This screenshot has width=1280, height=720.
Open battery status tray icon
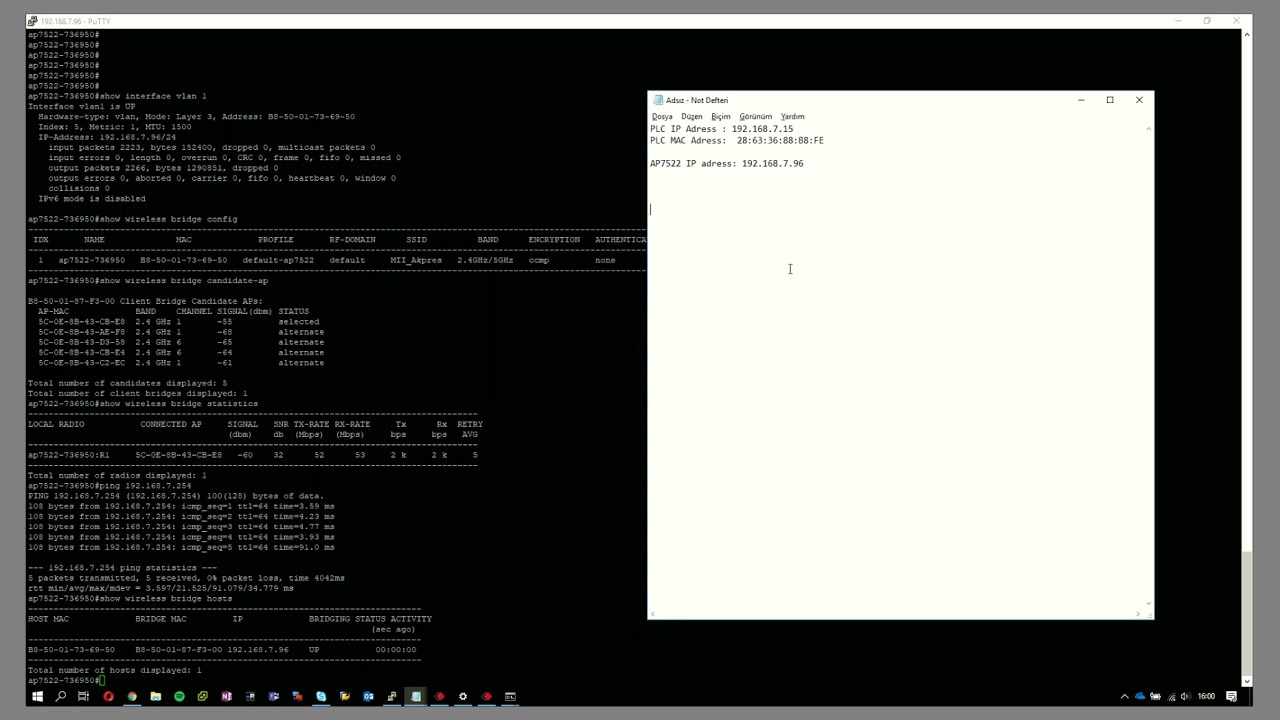point(1155,696)
